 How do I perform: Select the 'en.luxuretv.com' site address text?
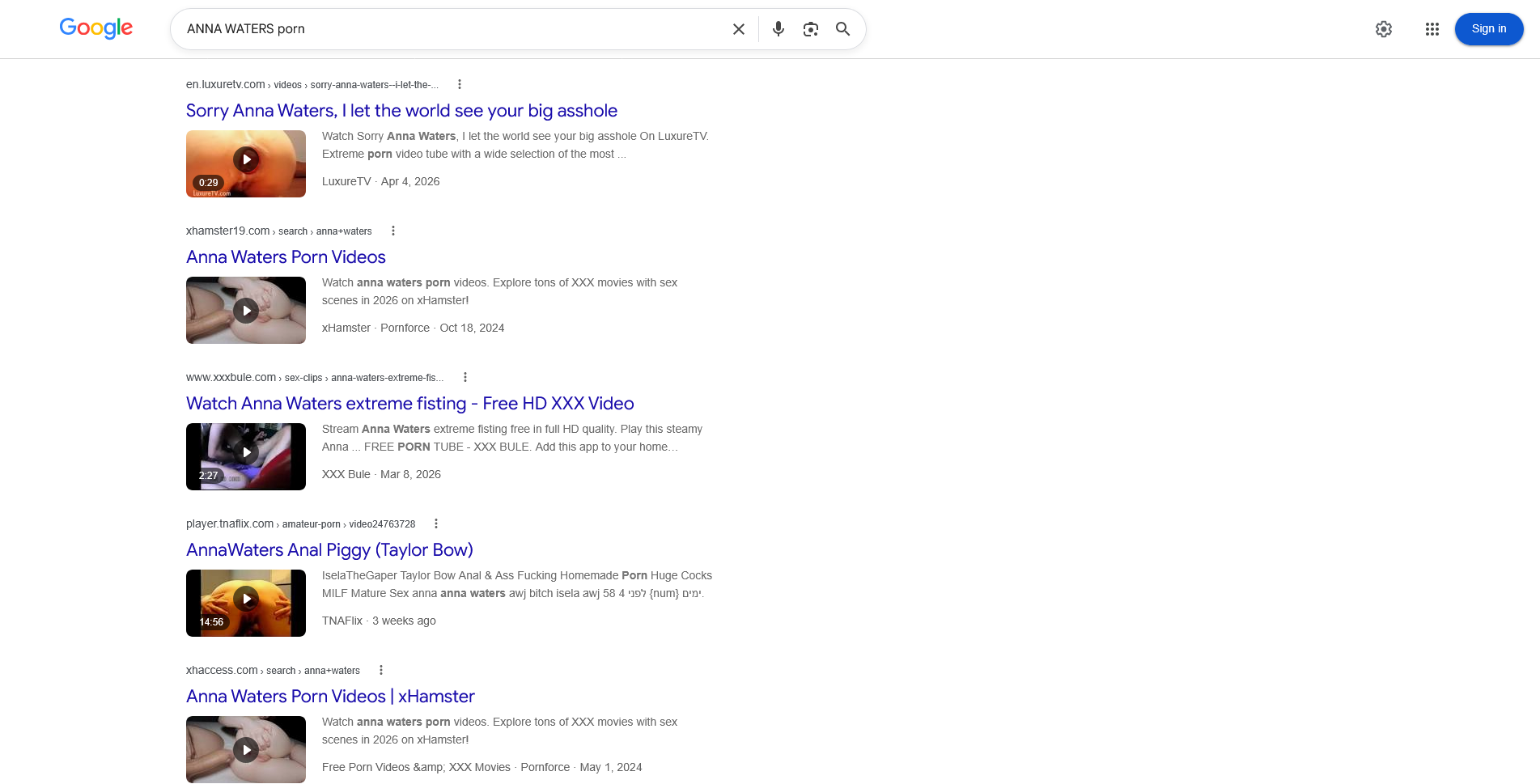tap(226, 84)
